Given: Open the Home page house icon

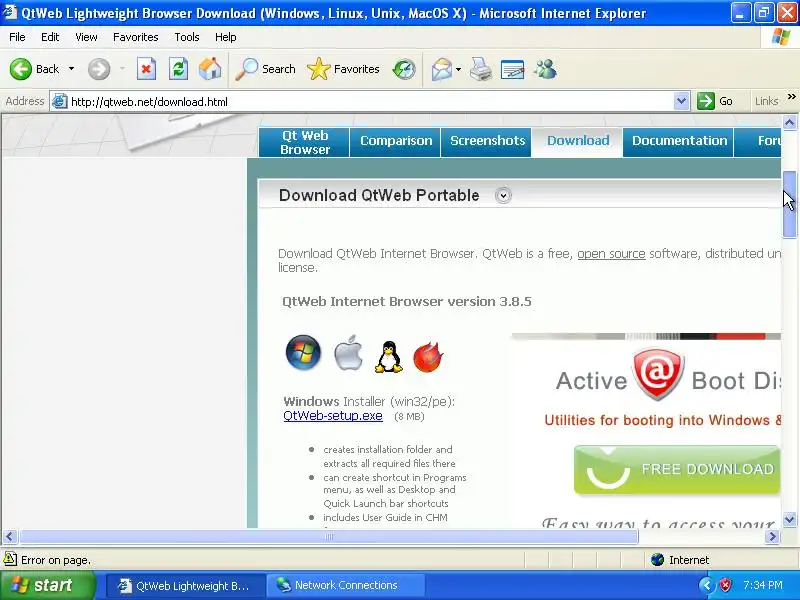Looking at the screenshot, I should coord(210,69).
